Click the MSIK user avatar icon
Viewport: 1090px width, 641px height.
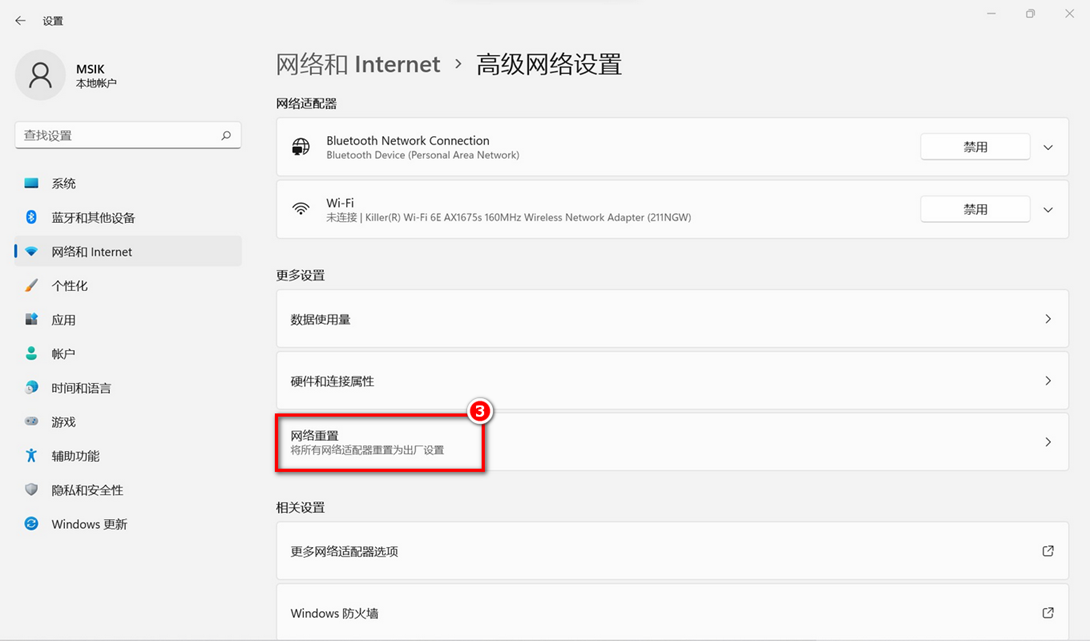[x=41, y=75]
